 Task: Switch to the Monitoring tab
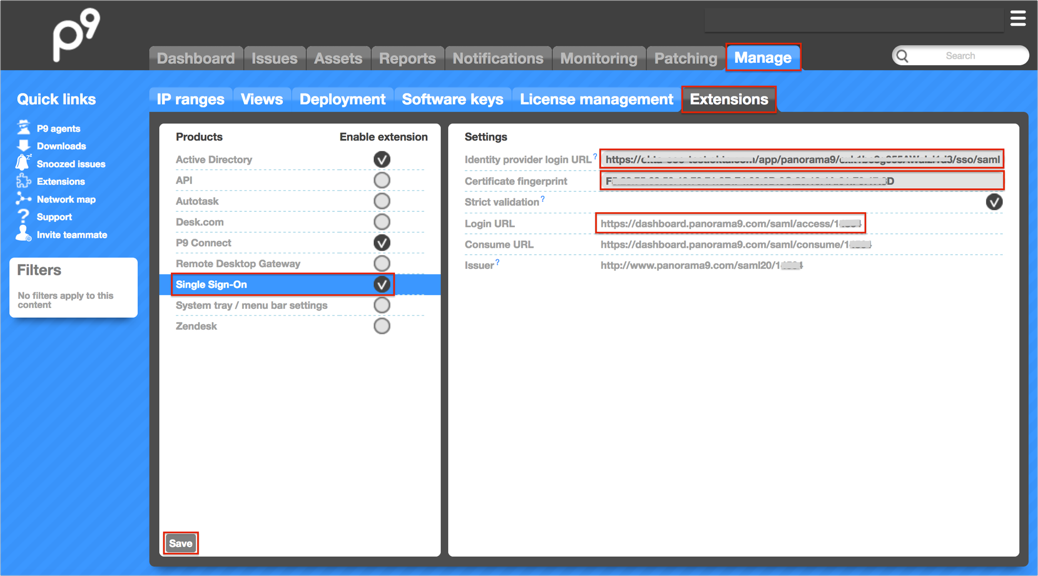click(598, 59)
